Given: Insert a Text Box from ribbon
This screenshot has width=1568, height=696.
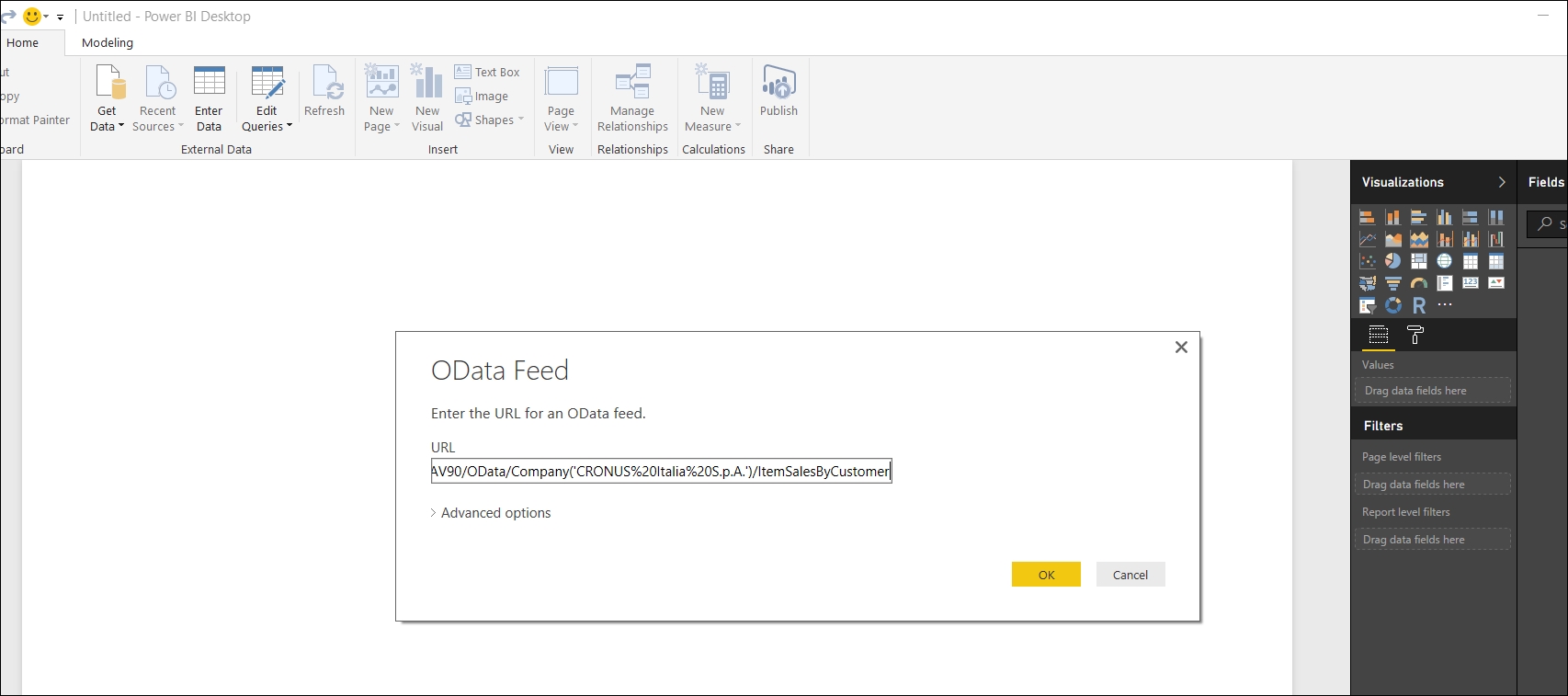Looking at the screenshot, I should click(487, 72).
